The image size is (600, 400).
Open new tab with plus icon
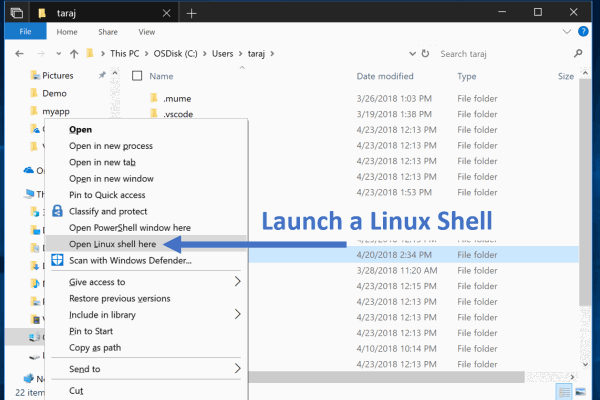[x=191, y=13]
